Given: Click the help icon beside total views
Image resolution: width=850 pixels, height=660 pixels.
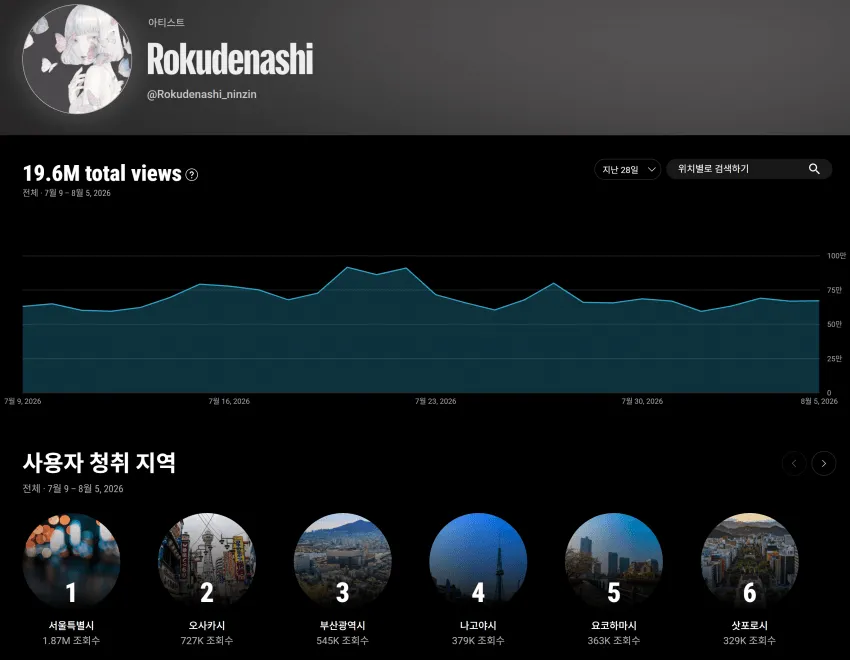Looking at the screenshot, I should coord(191,174).
